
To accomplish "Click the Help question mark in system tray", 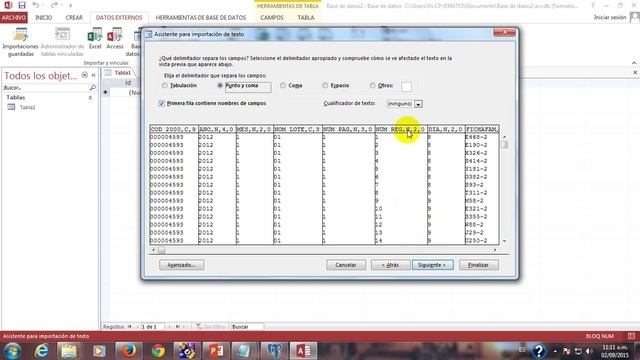I will [x=539, y=351].
